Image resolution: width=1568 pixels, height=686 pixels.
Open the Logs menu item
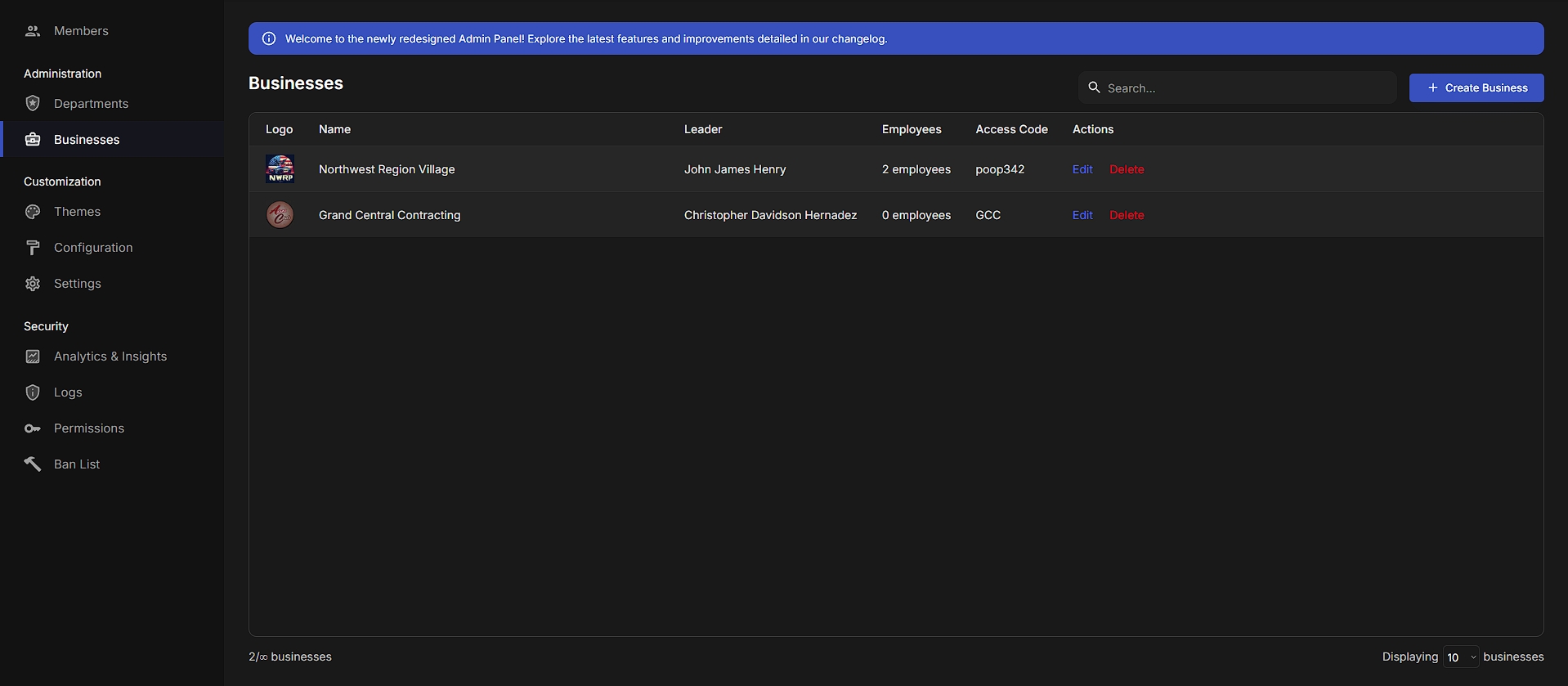68,392
